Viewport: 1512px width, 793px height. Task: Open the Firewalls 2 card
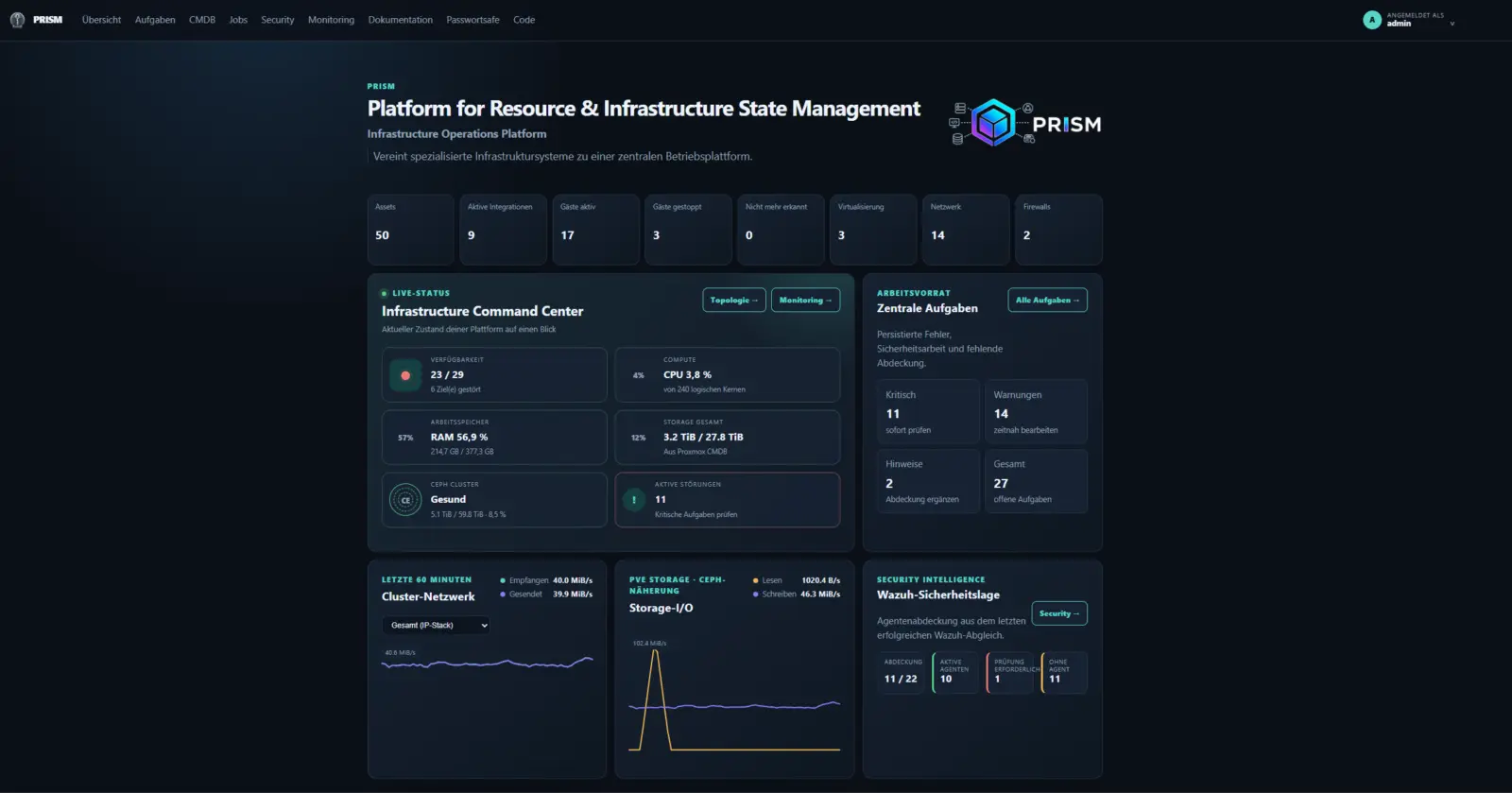[x=1059, y=230]
